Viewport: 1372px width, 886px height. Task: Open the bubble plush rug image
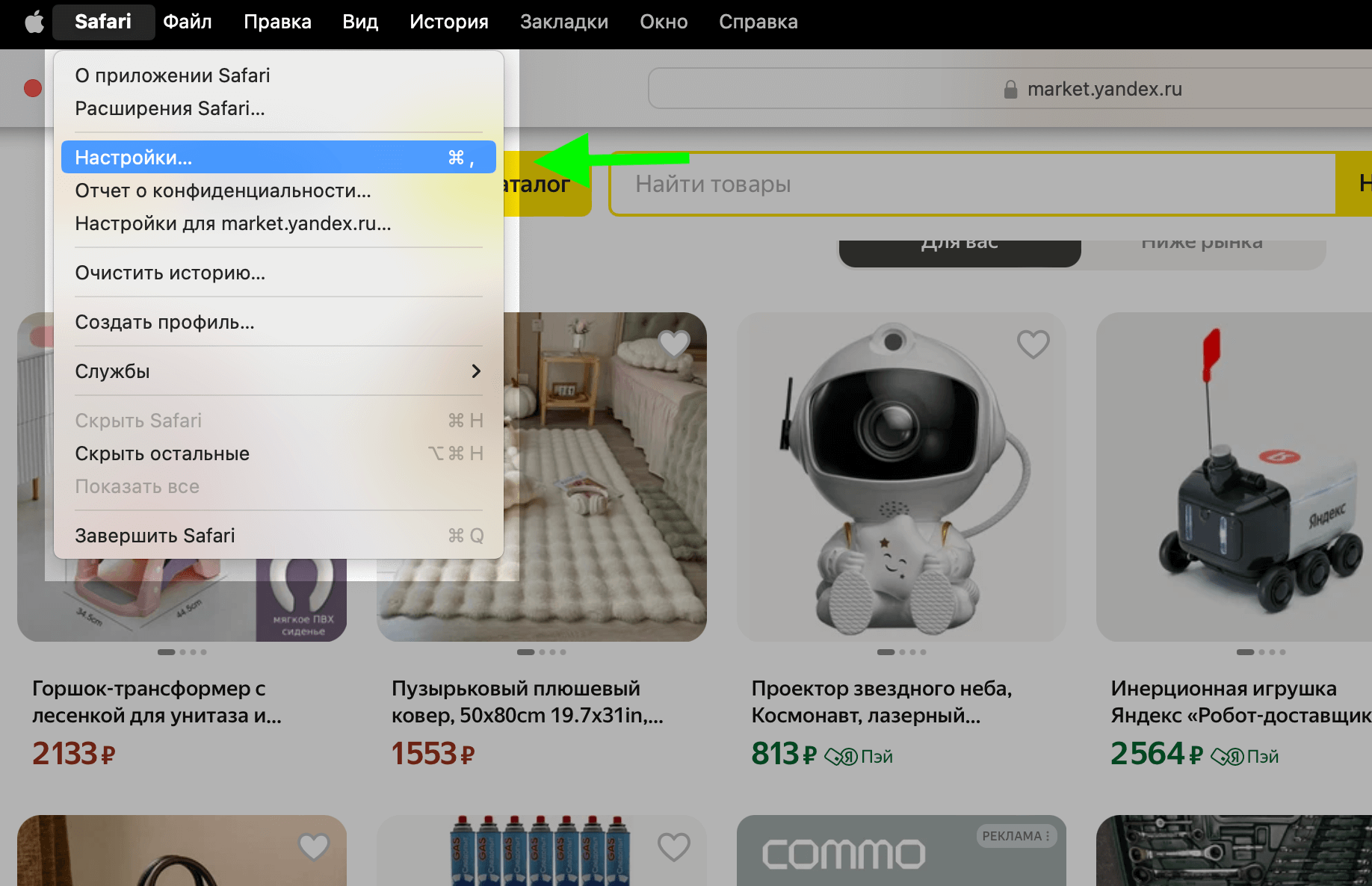pyautogui.click(x=605, y=477)
